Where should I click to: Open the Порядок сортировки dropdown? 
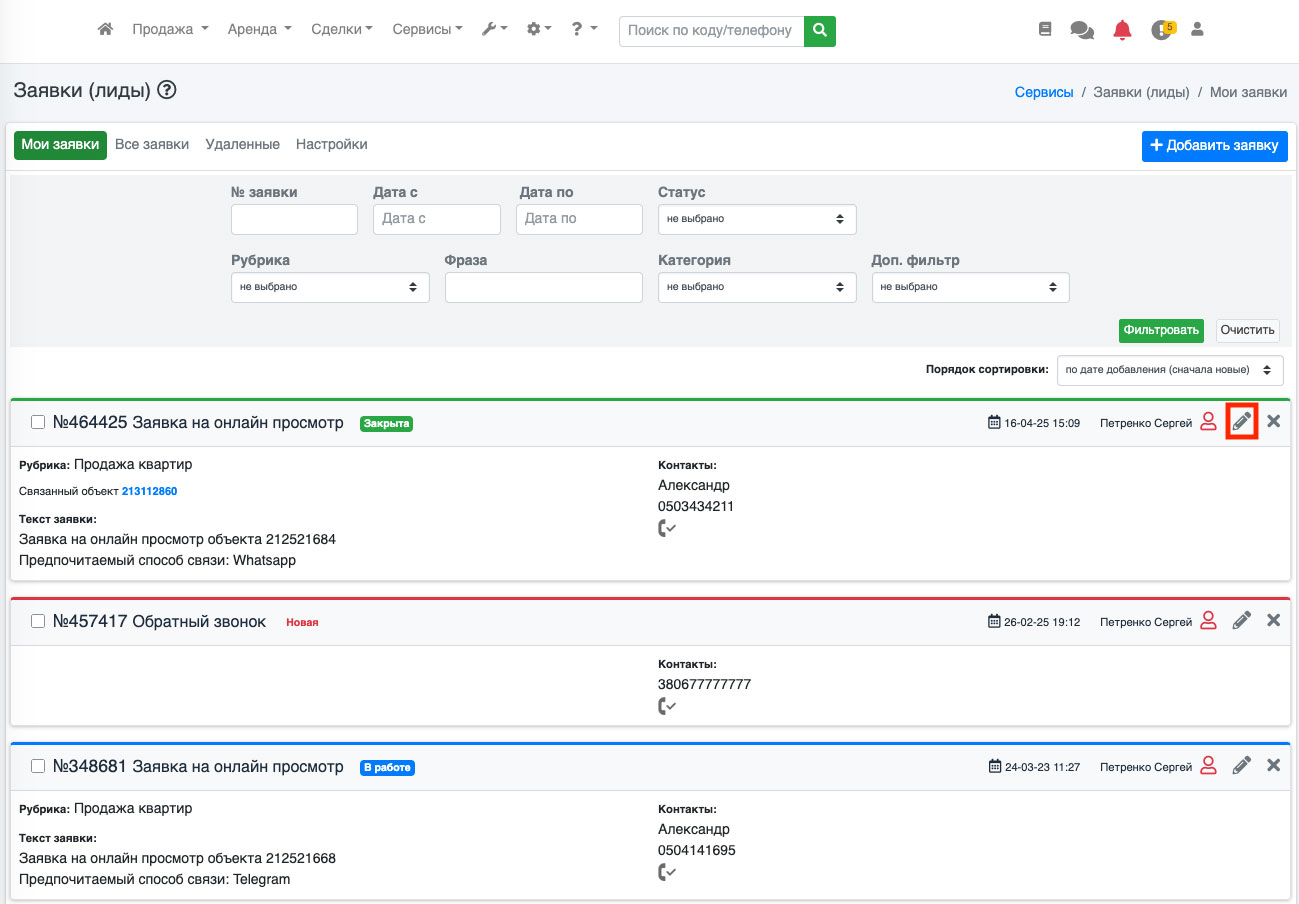pos(1169,370)
